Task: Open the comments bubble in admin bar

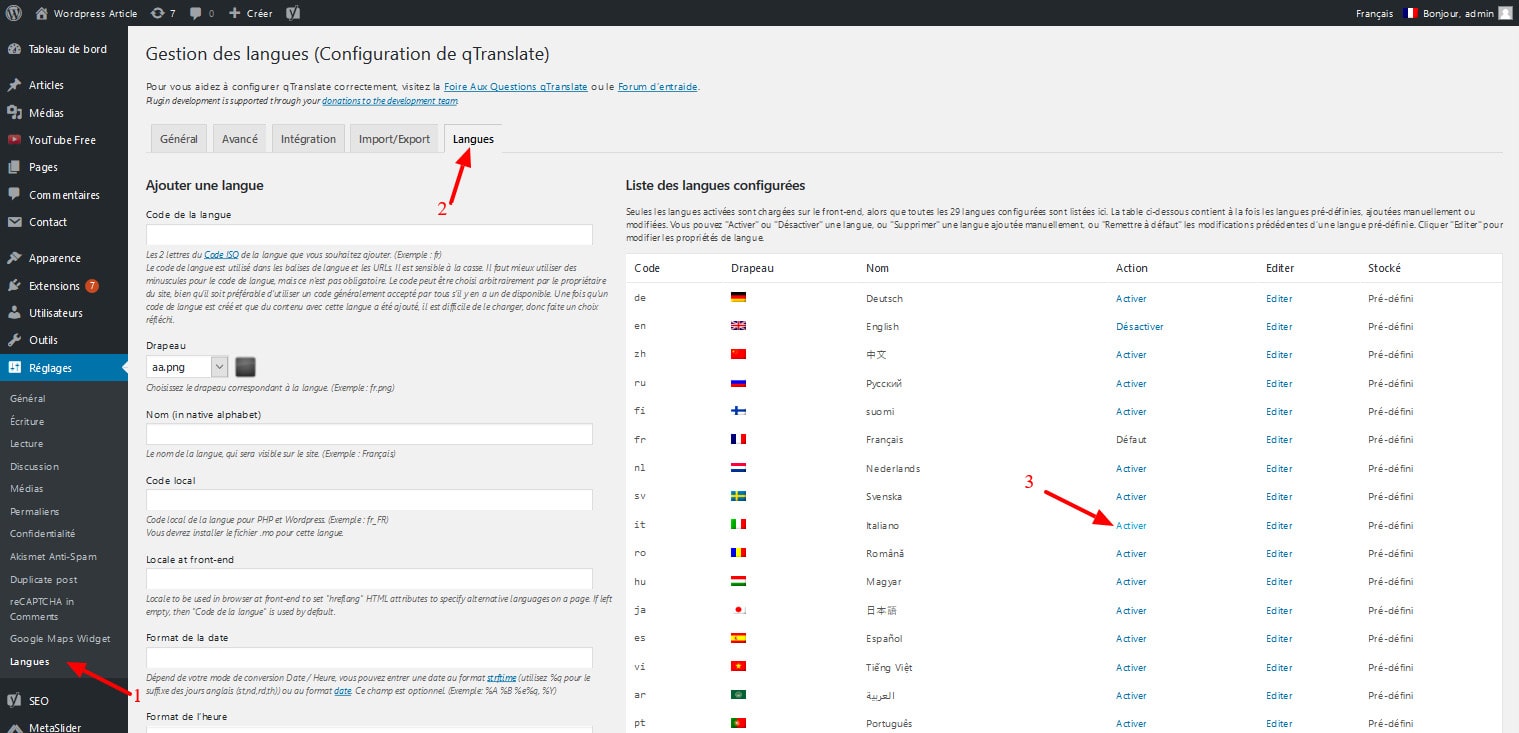Action: coord(201,13)
